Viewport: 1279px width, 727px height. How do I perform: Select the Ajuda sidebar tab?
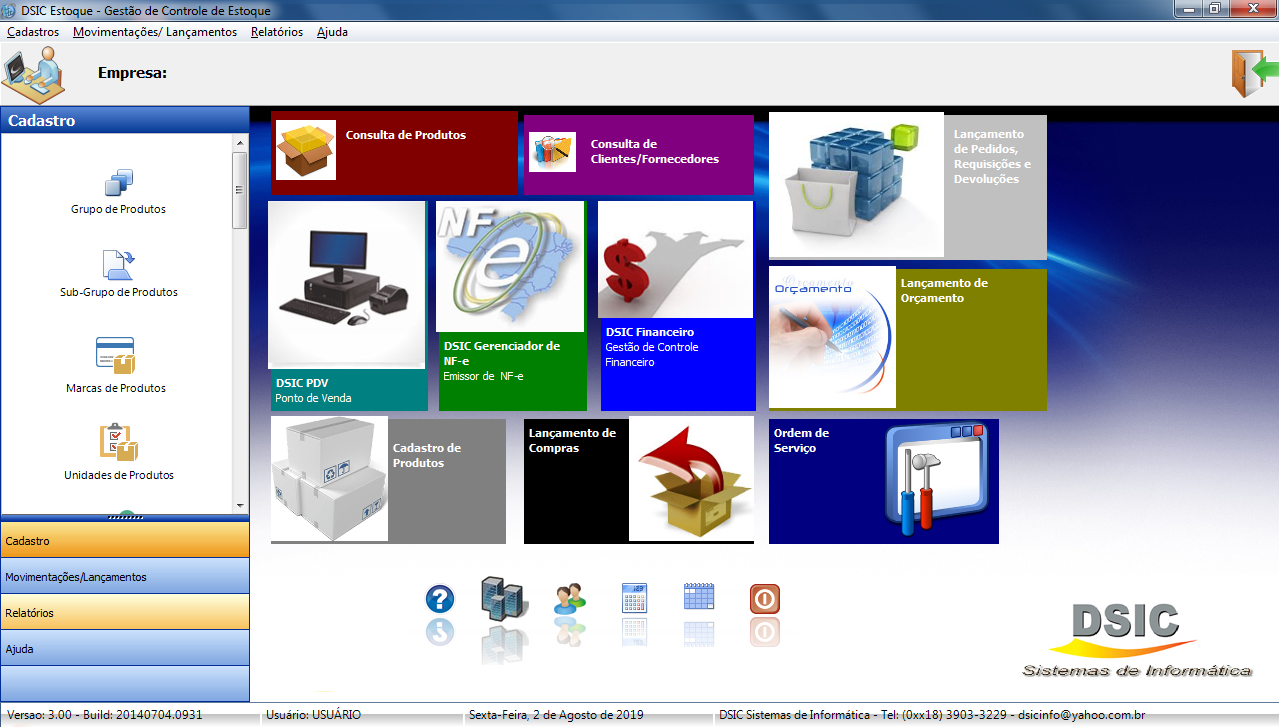(124, 648)
